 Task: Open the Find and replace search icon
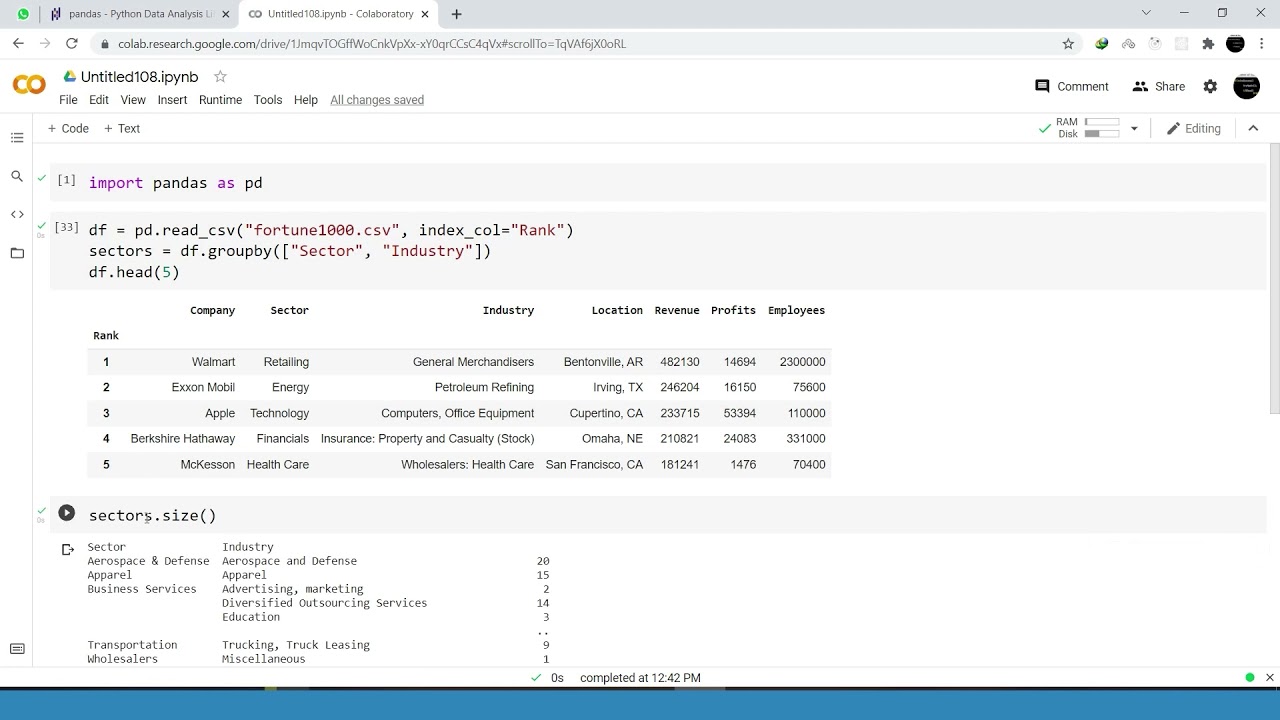(17, 176)
